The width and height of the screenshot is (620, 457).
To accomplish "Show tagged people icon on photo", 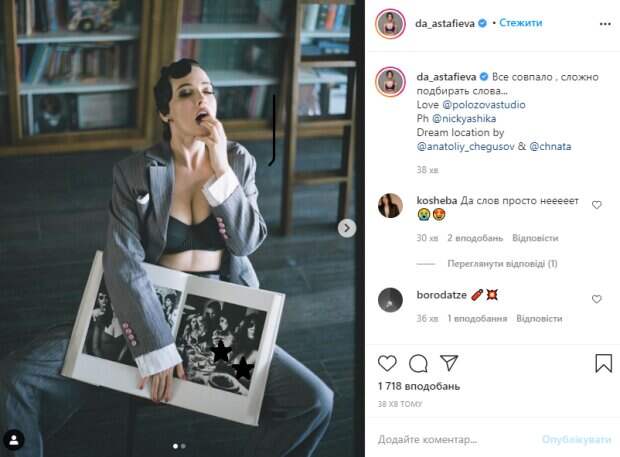I will click(14, 440).
